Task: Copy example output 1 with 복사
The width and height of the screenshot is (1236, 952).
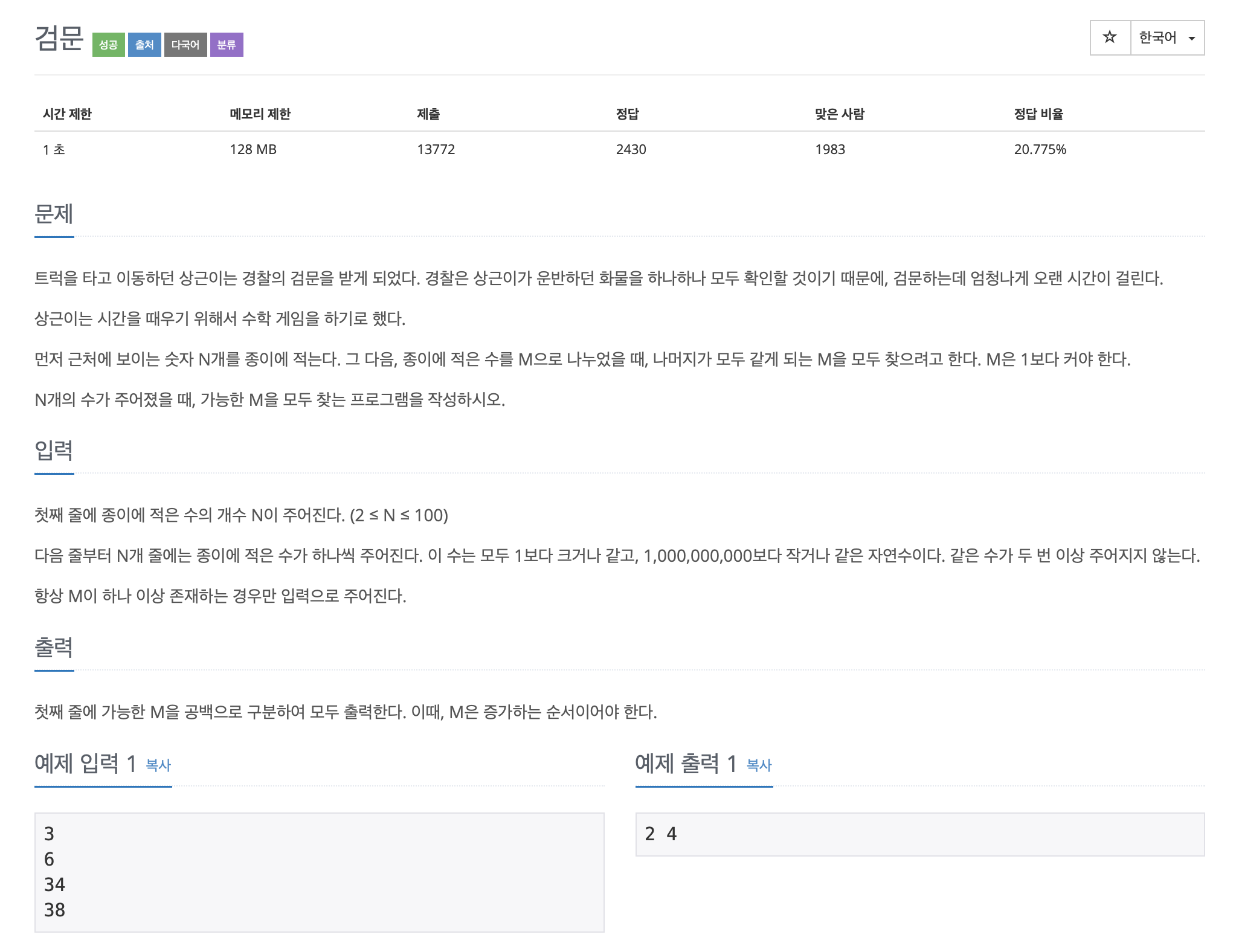Action: [759, 765]
